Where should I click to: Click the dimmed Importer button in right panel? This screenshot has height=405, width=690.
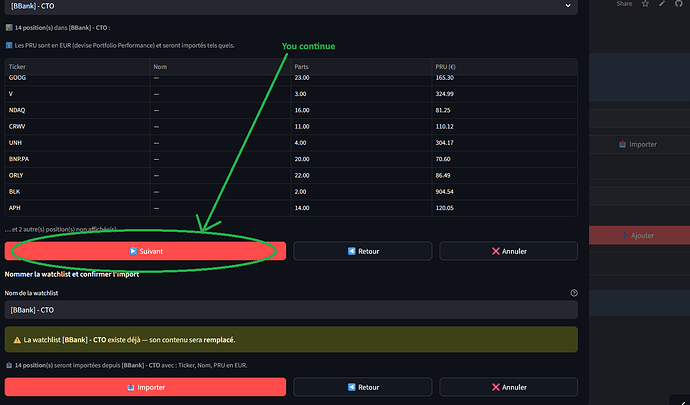pos(638,144)
